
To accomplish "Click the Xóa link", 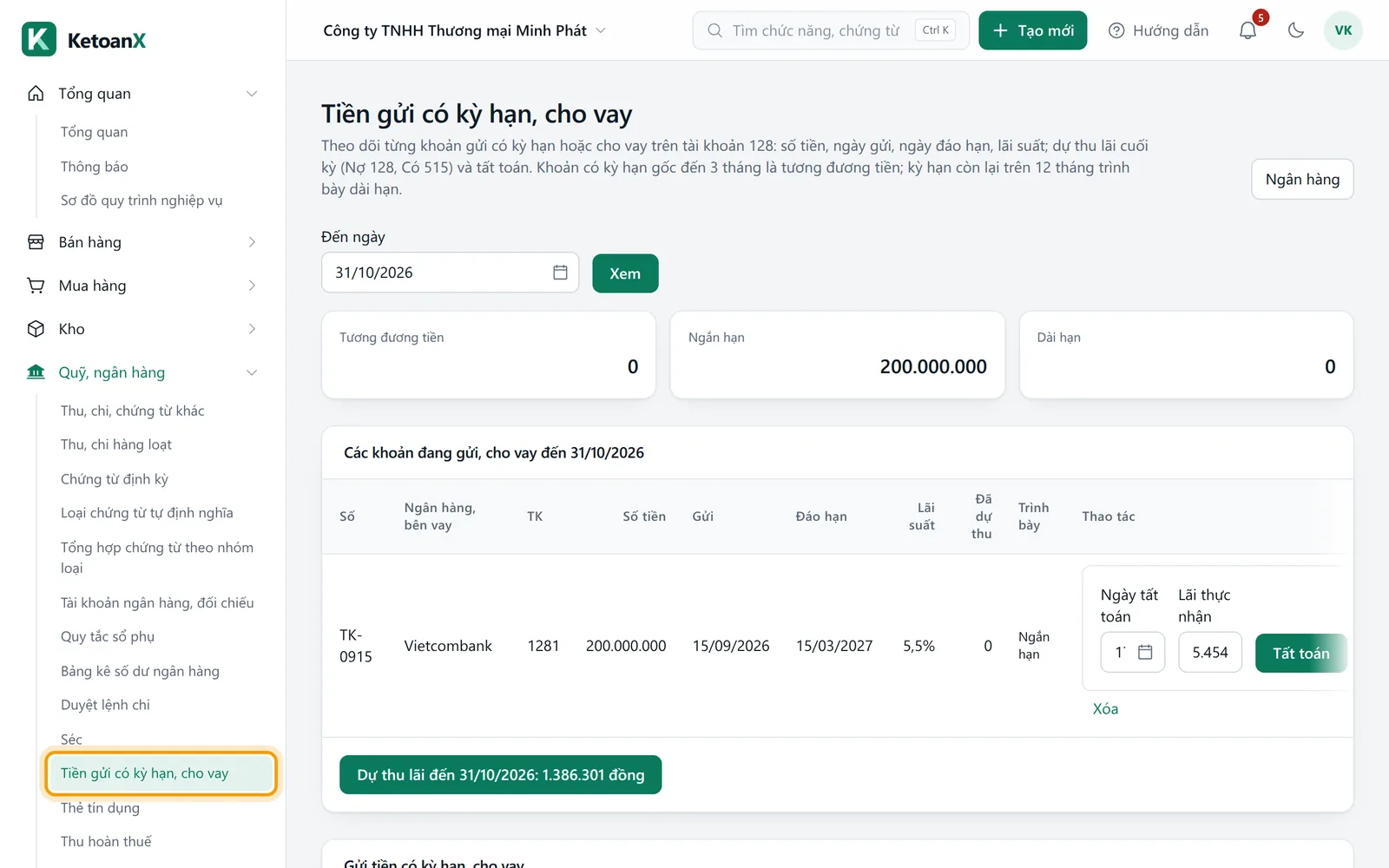I will pos(1105,708).
